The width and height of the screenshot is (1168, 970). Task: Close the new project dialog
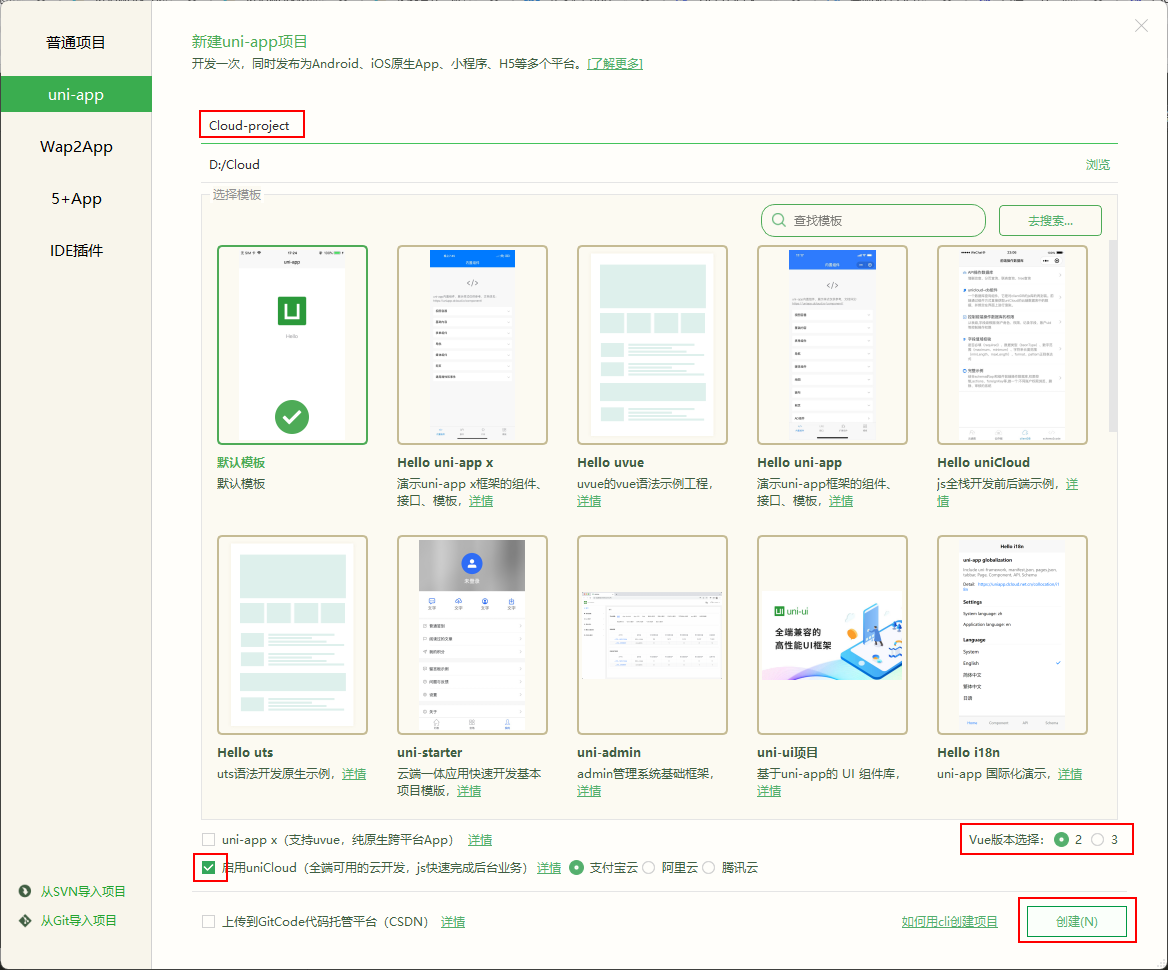(x=1141, y=26)
